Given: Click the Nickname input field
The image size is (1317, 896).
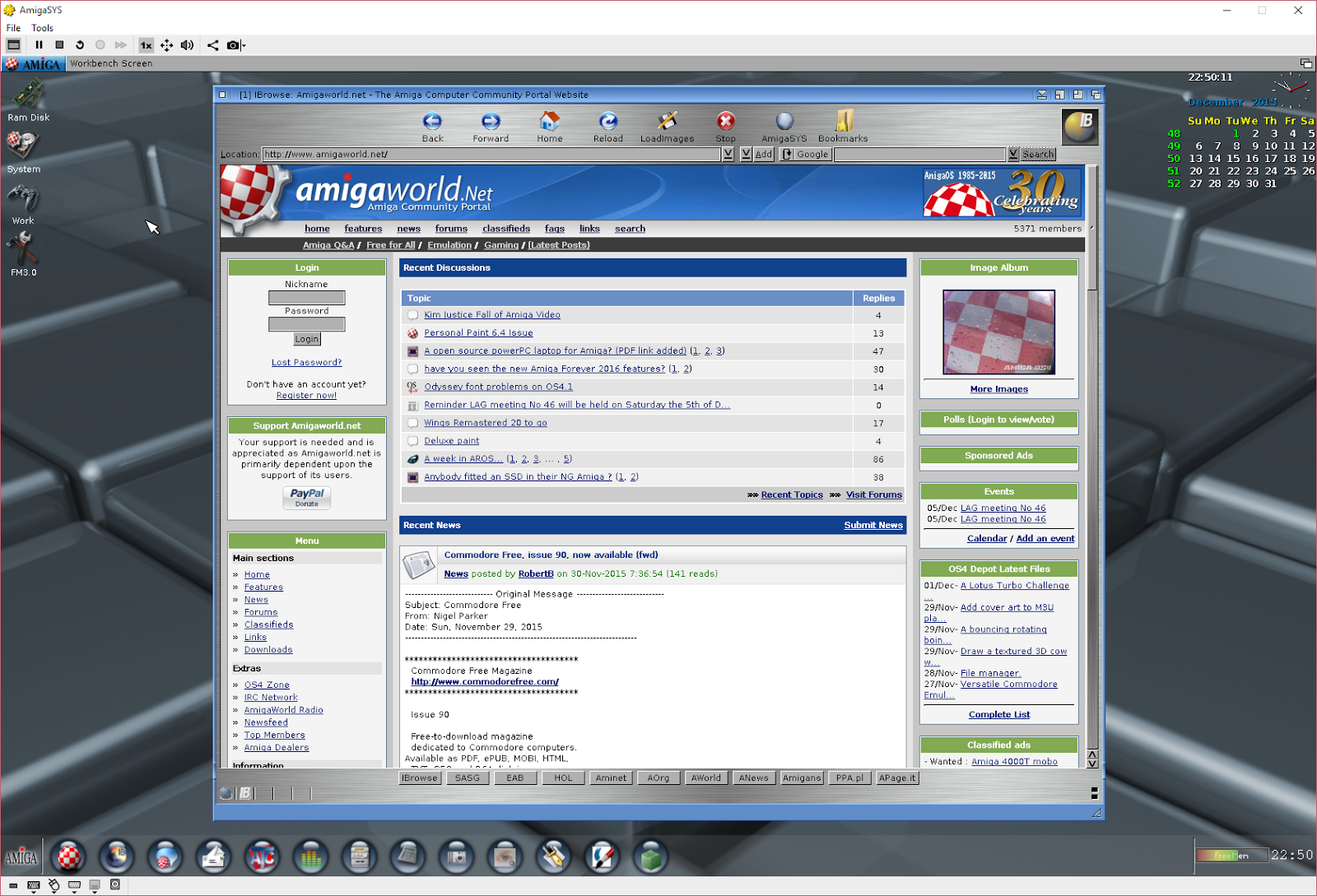Looking at the screenshot, I should tap(307, 298).
